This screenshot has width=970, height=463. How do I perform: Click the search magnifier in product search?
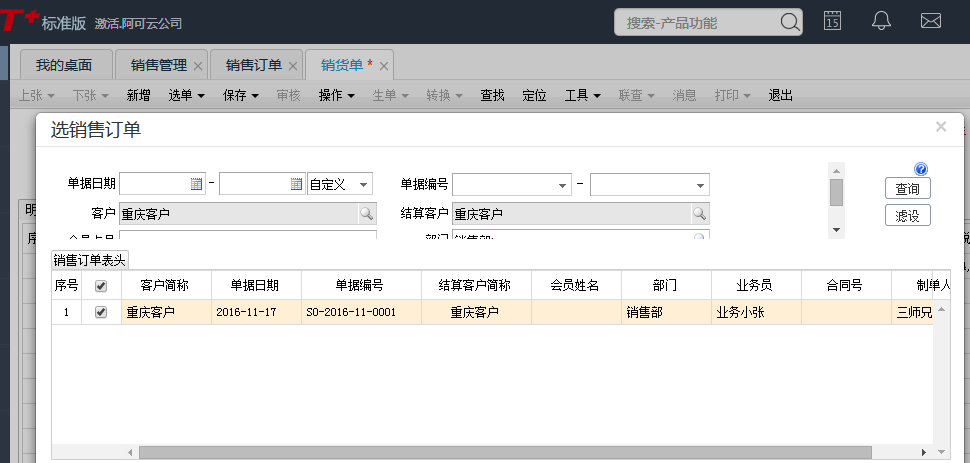click(x=790, y=22)
